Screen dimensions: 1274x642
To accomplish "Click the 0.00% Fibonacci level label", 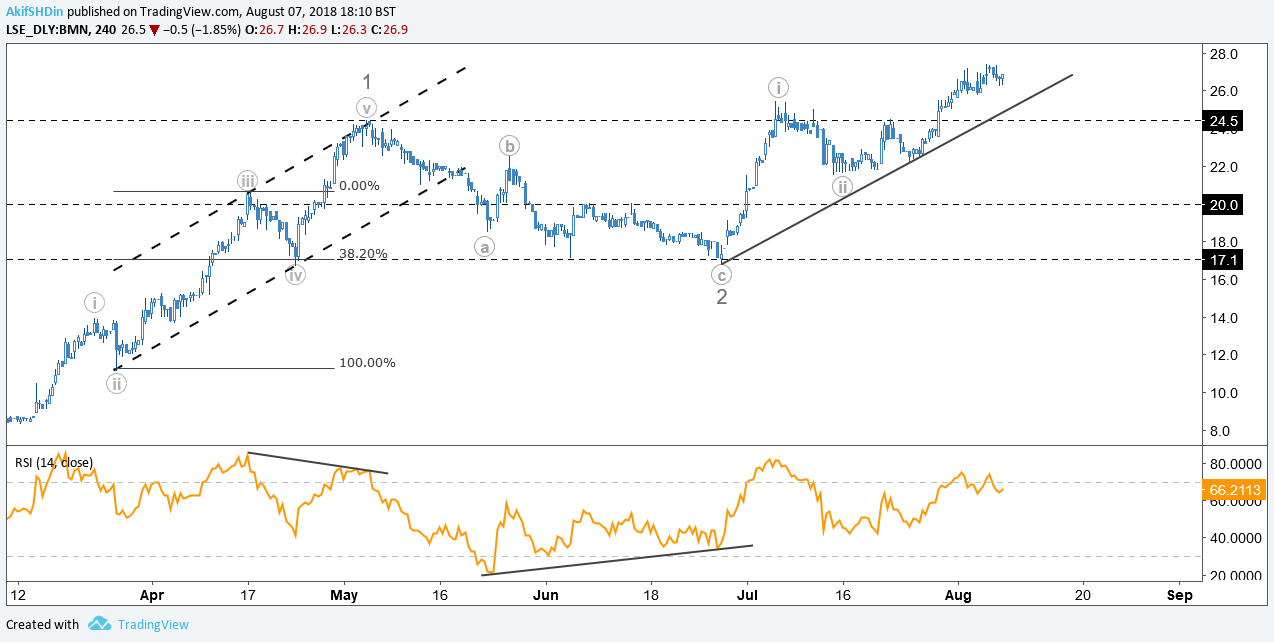I will 359,185.
